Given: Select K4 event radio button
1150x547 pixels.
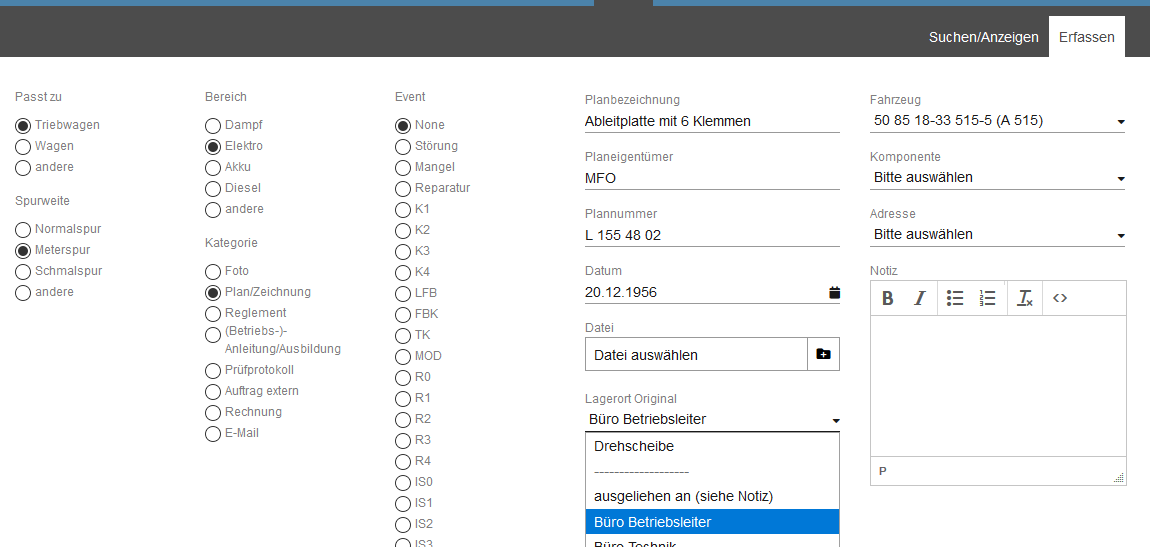Looking at the screenshot, I should (403, 273).
